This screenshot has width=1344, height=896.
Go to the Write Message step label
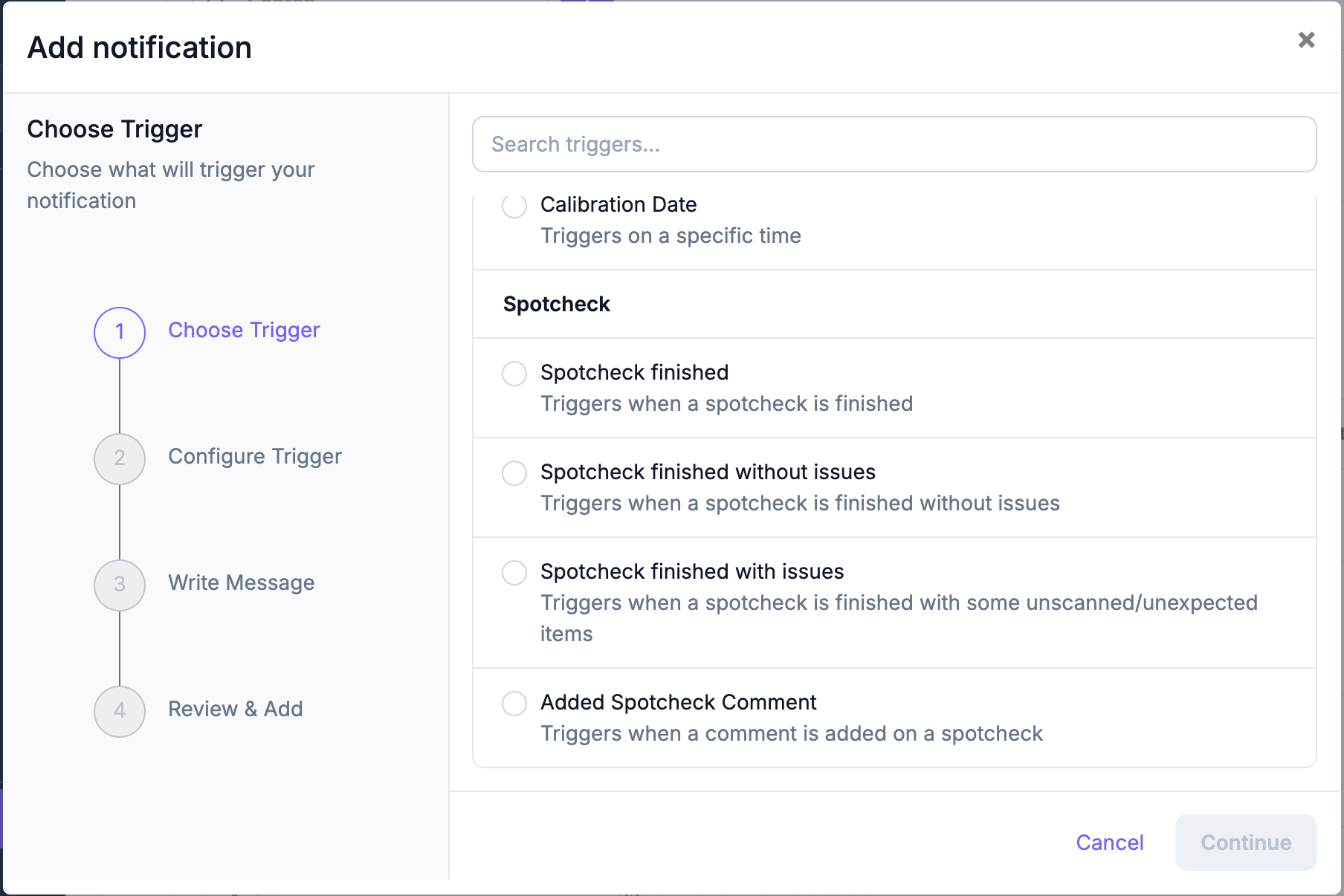tap(242, 582)
